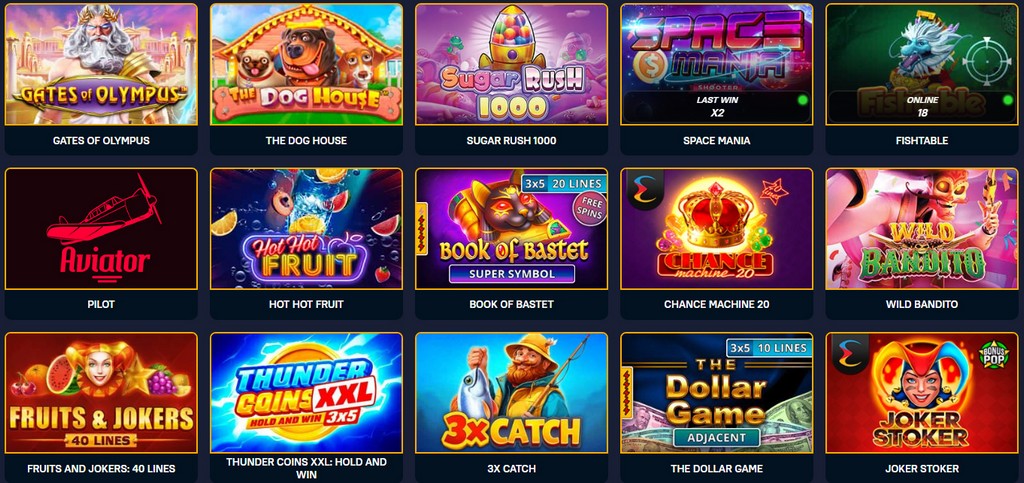Image resolution: width=1024 pixels, height=483 pixels.
Task: Select the Sugar Rush 1000 game image
Action: pos(511,64)
